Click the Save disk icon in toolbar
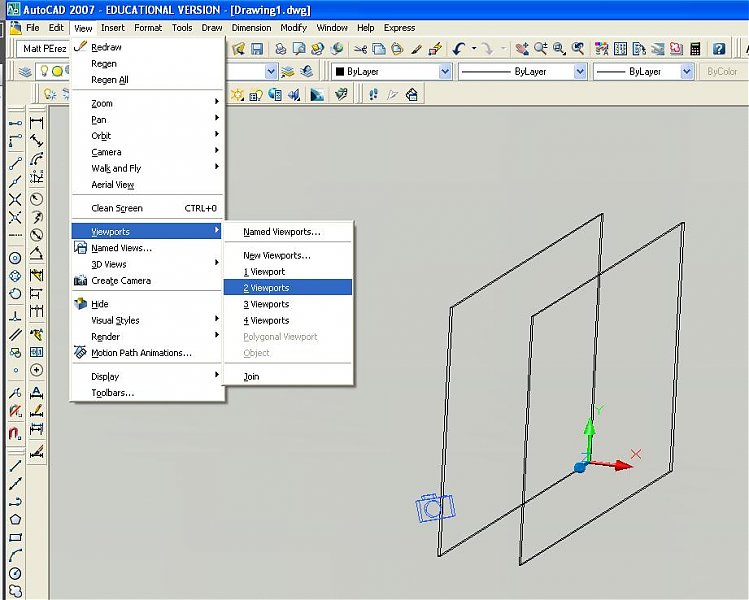The width and height of the screenshot is (749, 600). point(257,49)
